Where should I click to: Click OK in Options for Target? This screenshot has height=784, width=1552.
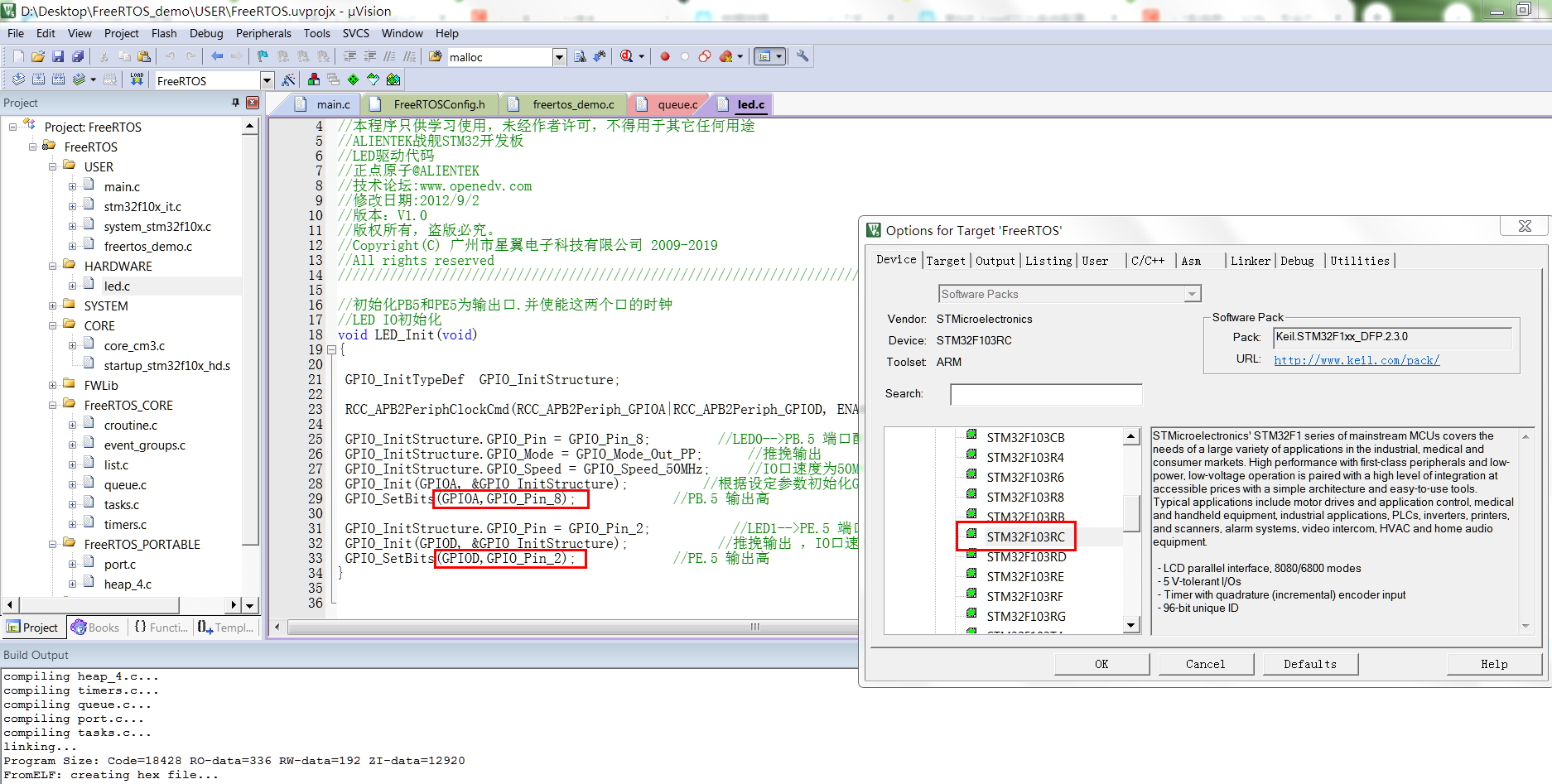(x=1101, y=664)
